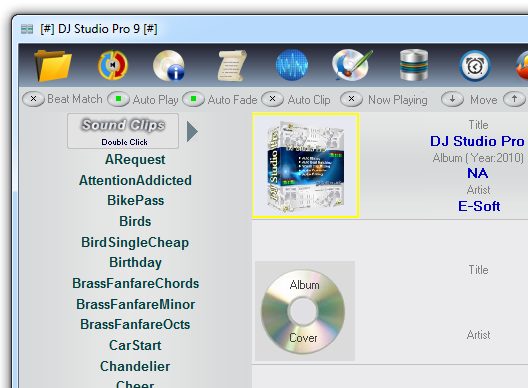Toggle Auto Fade option
This screenshot has height=388, width=528.
pyautogui.click(x=194, y=99)
